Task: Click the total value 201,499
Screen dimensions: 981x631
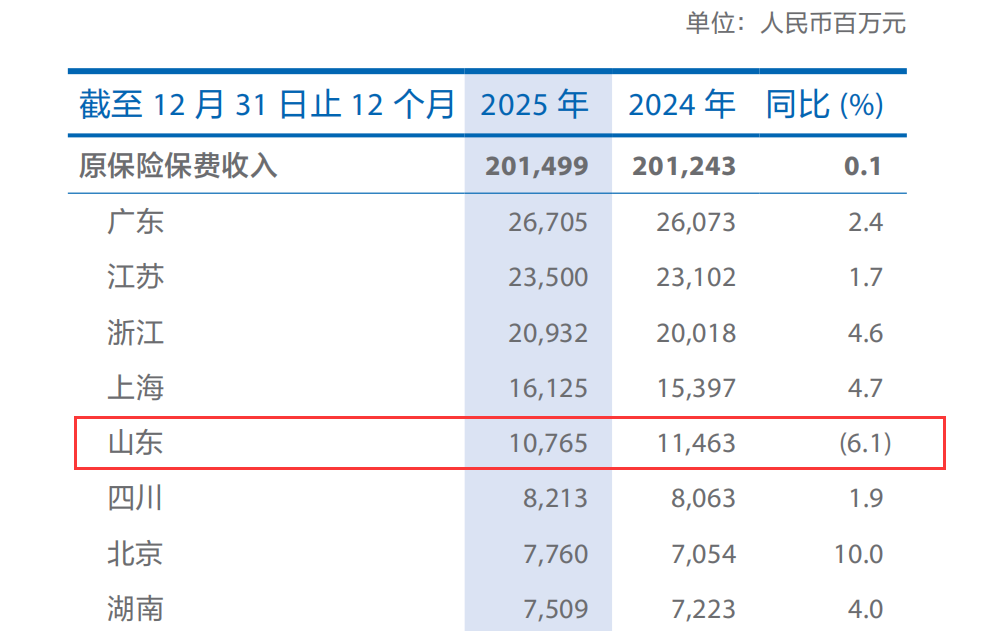Action: [537, 166]
